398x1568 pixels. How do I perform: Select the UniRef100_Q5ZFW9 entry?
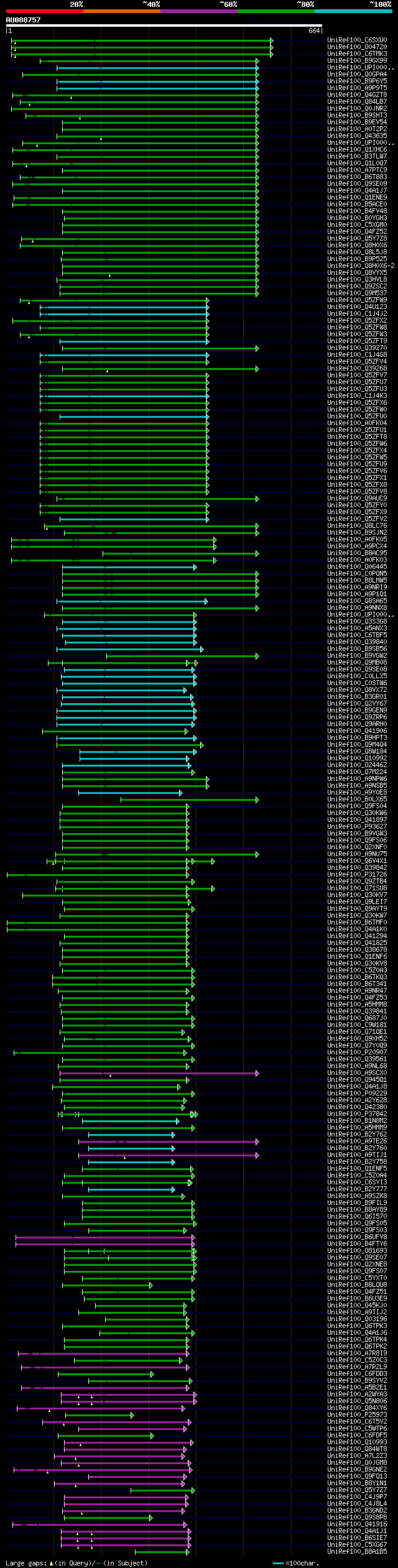point(357,300)
